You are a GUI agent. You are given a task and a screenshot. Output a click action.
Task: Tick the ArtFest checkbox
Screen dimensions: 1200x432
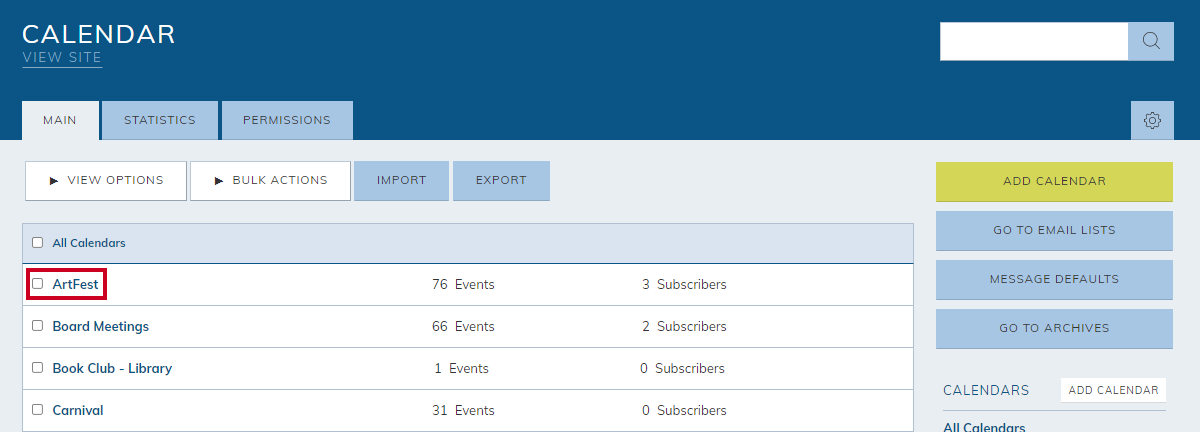(38, 284)
